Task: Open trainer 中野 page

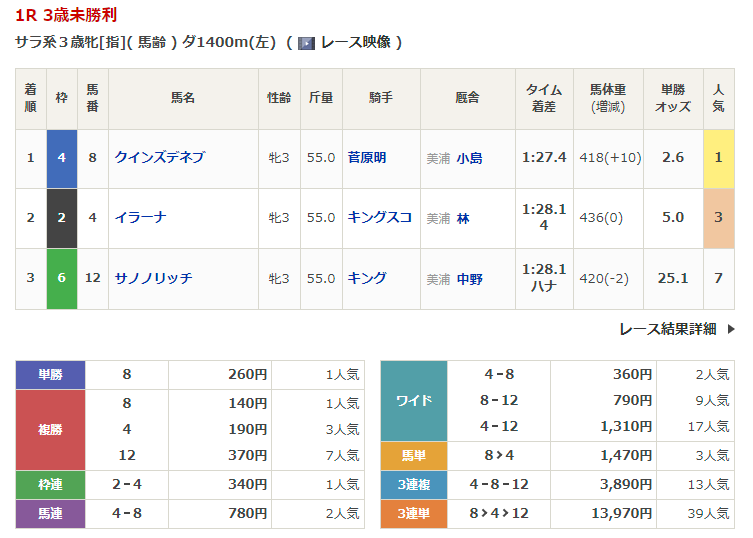Action: coord(469,279)
